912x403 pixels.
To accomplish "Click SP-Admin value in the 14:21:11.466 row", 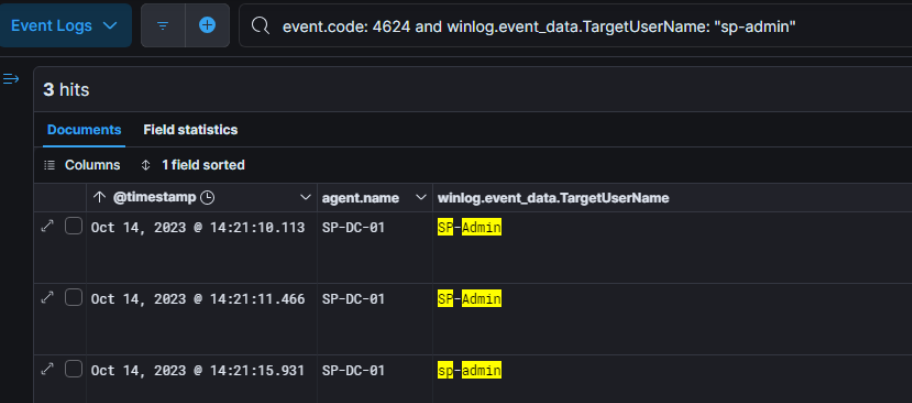I will pyautogui.click(x=469, y=299).
